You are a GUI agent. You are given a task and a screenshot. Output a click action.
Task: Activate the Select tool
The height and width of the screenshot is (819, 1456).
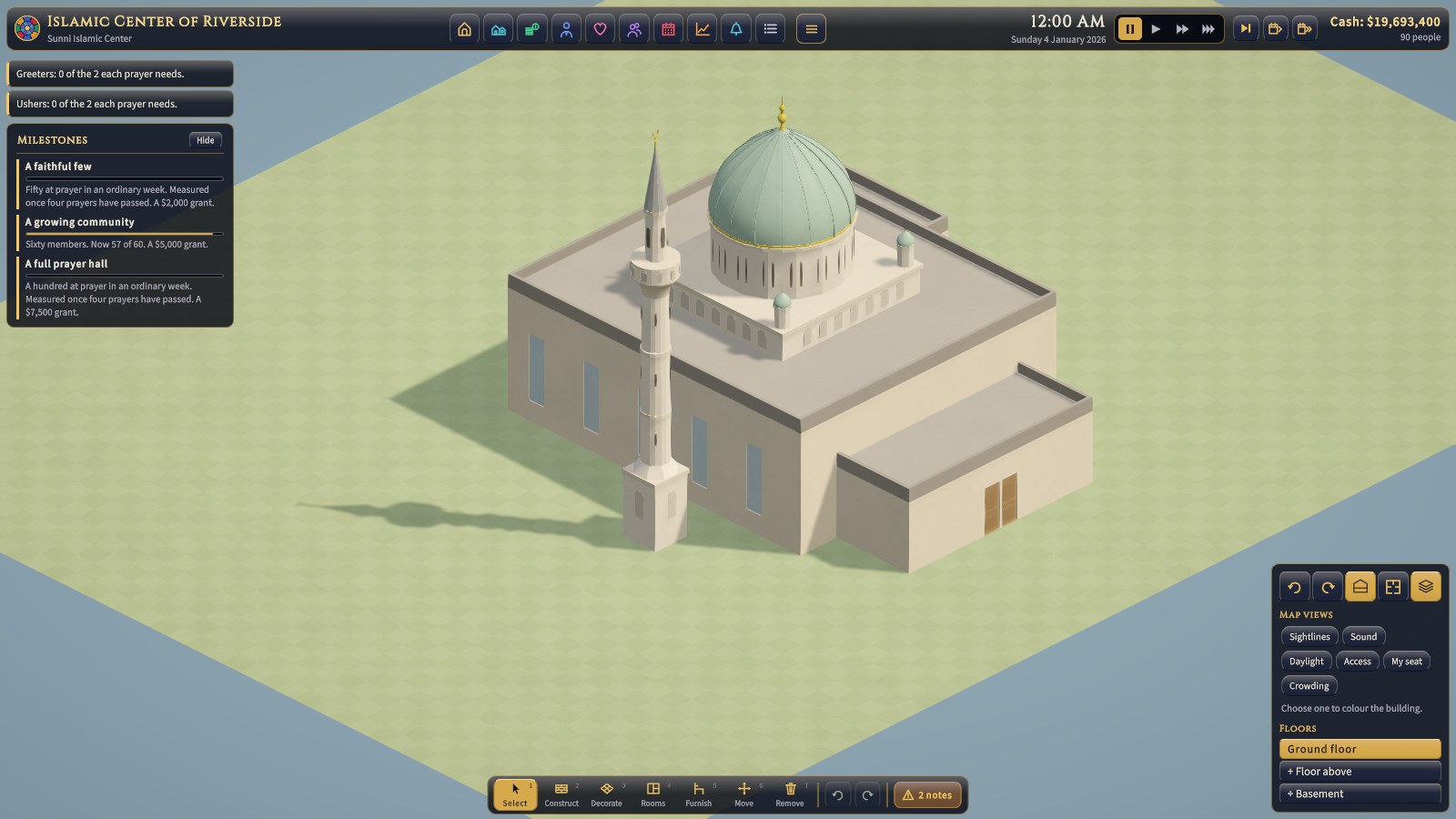(515, 794)
